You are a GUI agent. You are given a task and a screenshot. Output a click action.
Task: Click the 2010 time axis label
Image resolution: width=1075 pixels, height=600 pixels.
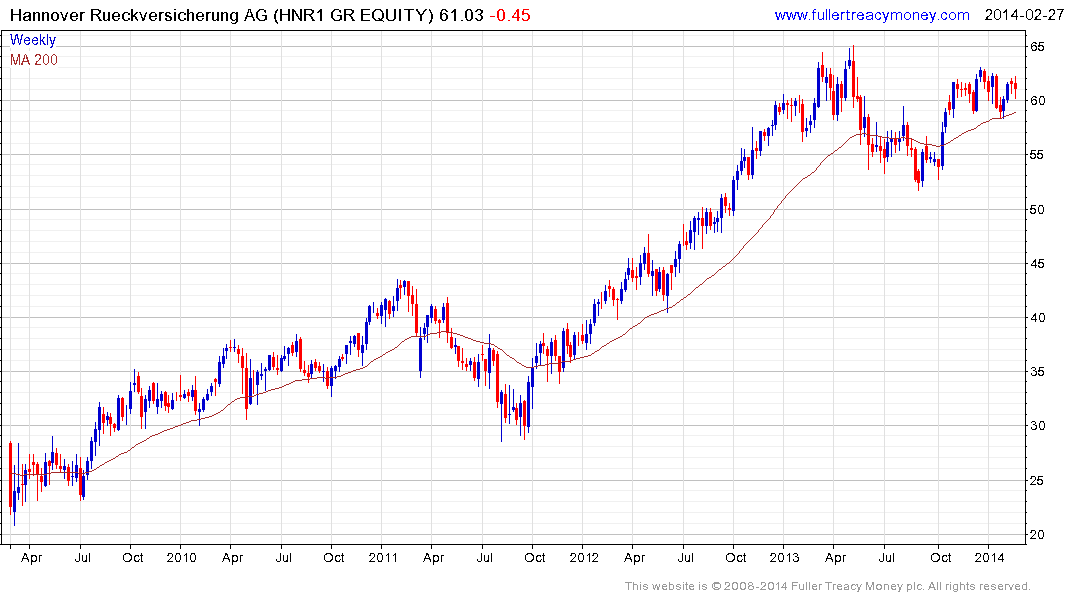point(182,557)
